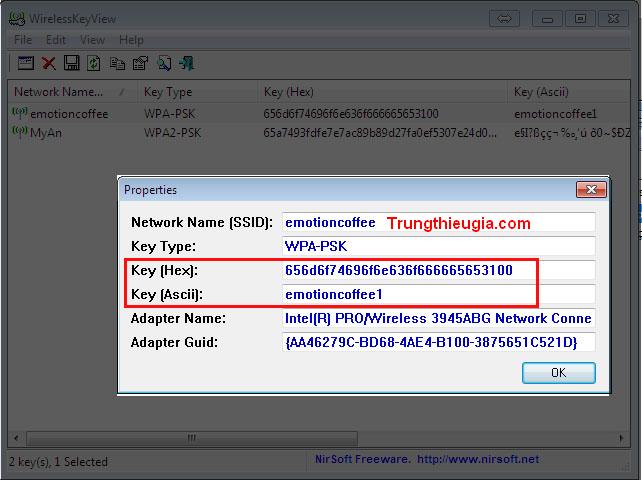Click the WirelessKeyView title bar app icon

(x=17, y=18)
